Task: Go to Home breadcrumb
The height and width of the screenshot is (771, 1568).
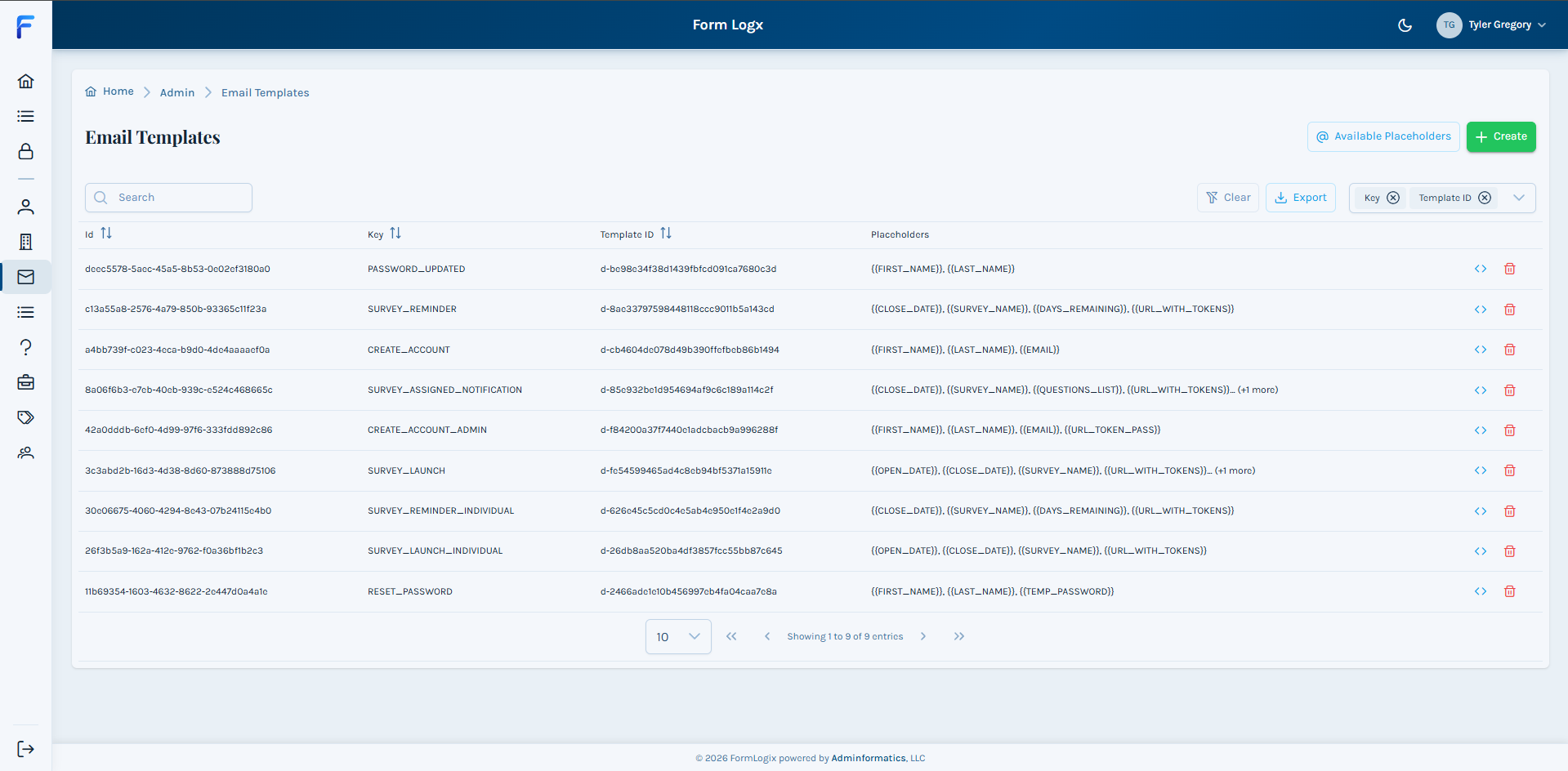Action: [109, 91]
